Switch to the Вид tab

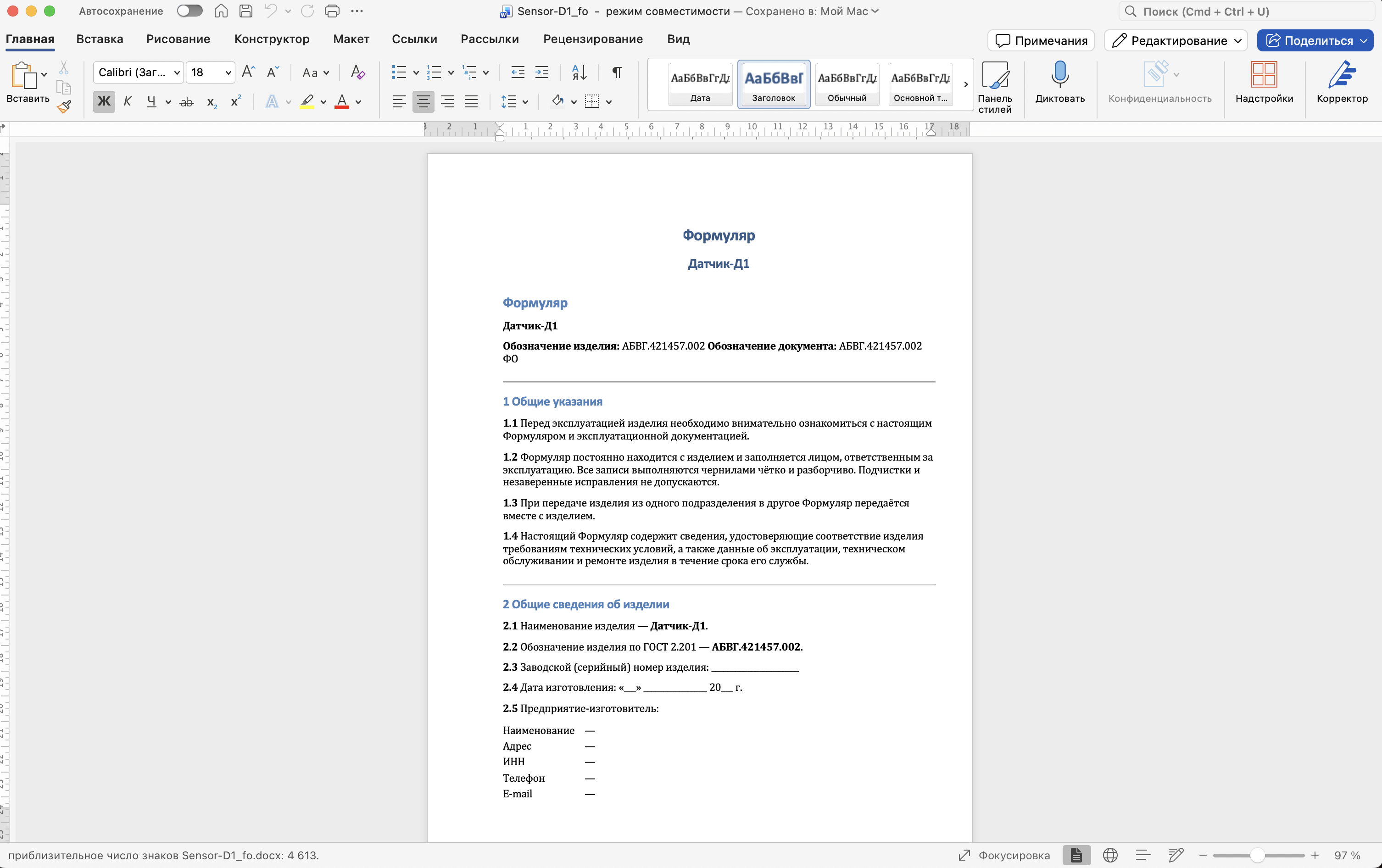678,39
